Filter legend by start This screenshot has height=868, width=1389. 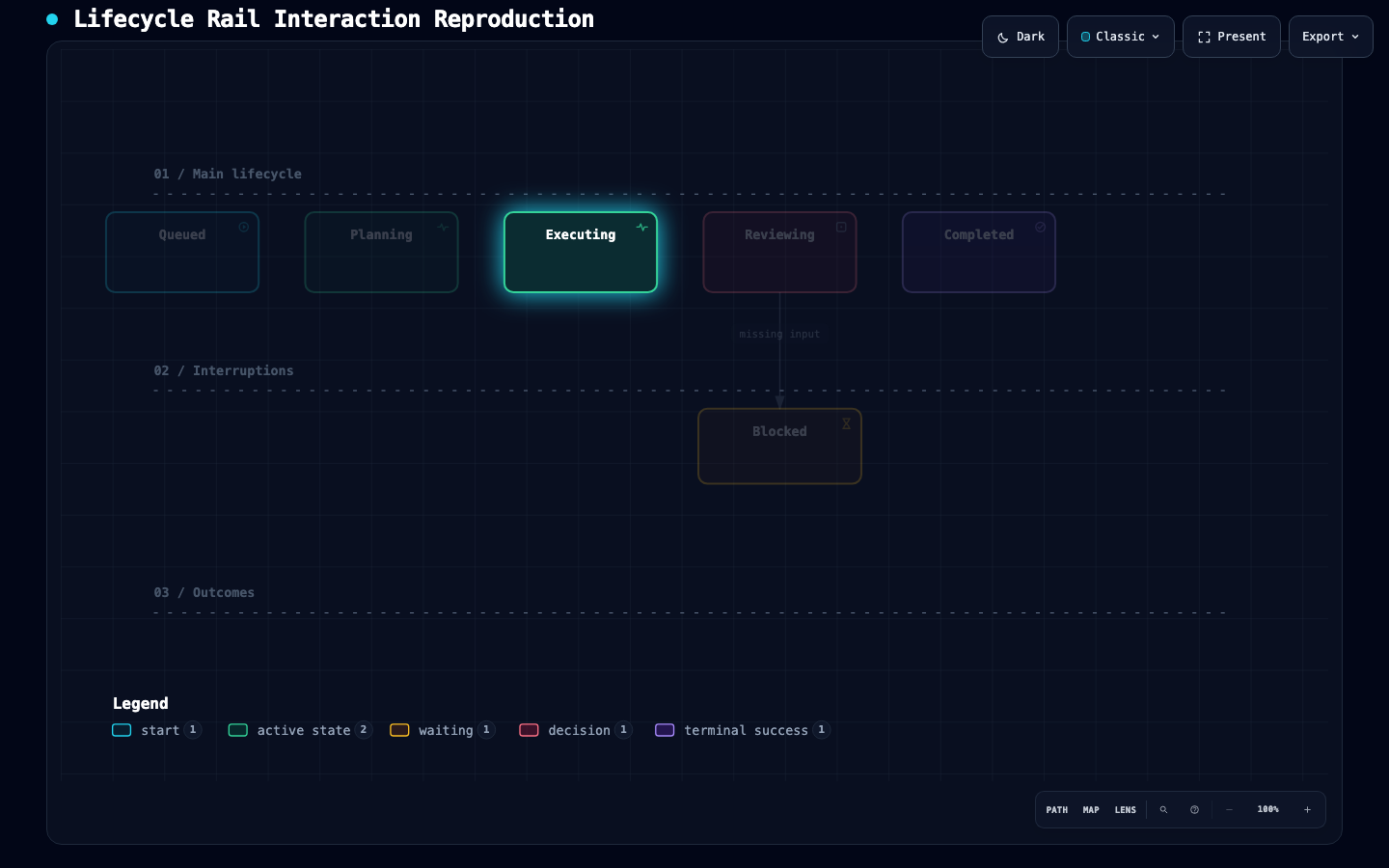(x=156, y=730)
